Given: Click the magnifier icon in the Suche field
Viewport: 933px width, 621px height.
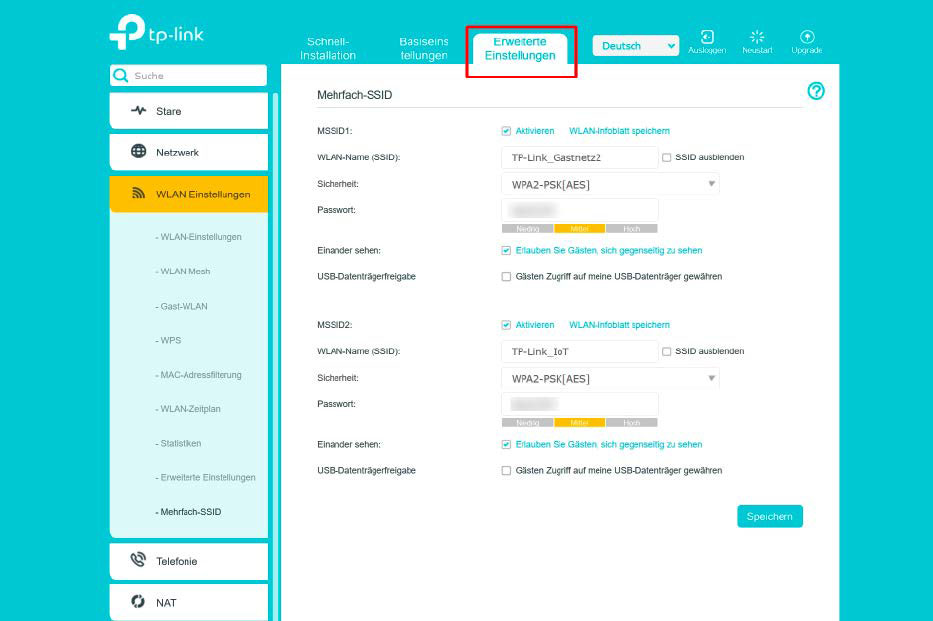Looking at the screenshot, I should tap(120, 75).
